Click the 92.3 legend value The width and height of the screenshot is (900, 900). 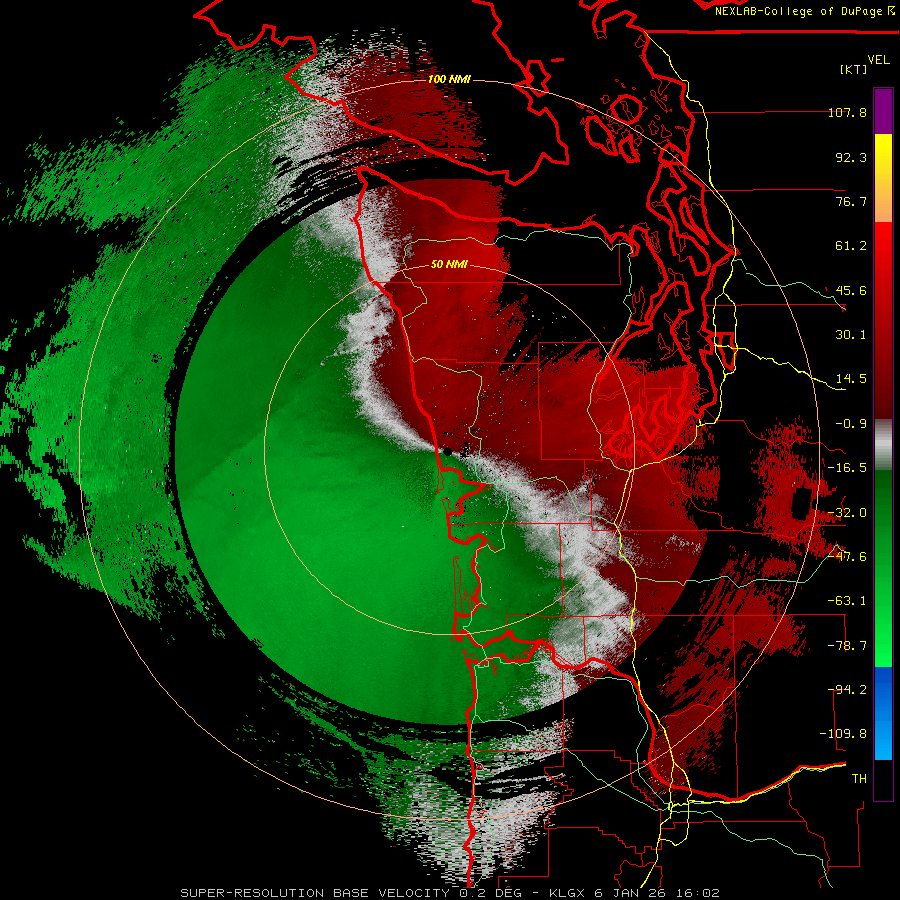coord(851,157)
